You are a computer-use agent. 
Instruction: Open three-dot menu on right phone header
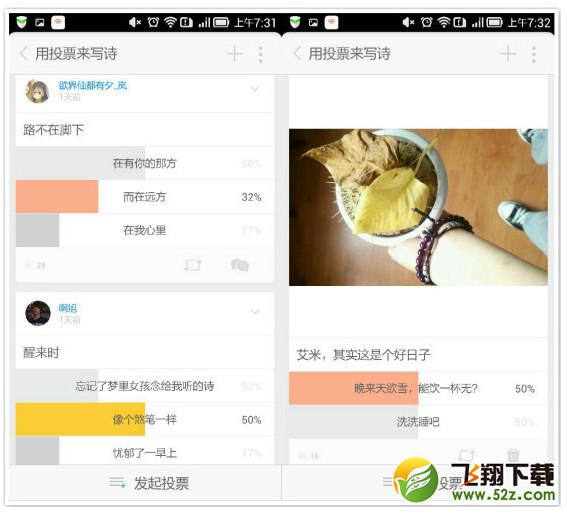point(534,54)
